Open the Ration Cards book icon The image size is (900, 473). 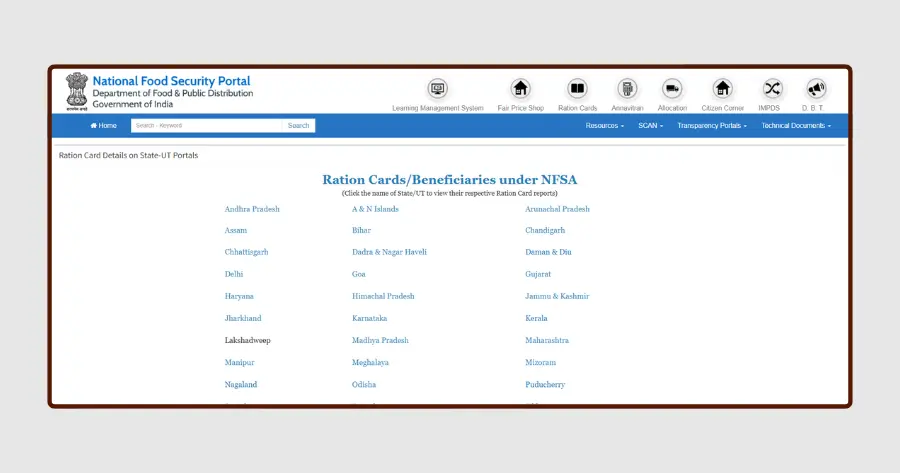point(577,89)
